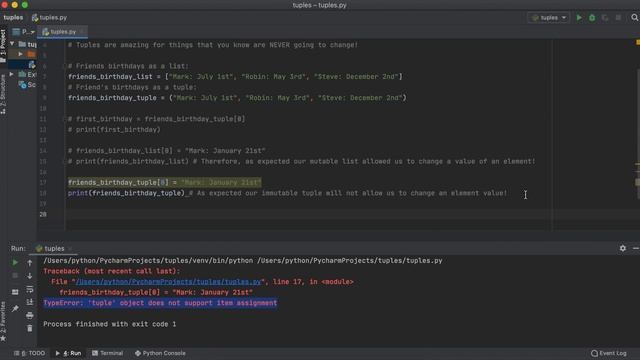Run the tuples configuration from the top toolbar
Screen dimensions: 640x360
pos(579,18)
